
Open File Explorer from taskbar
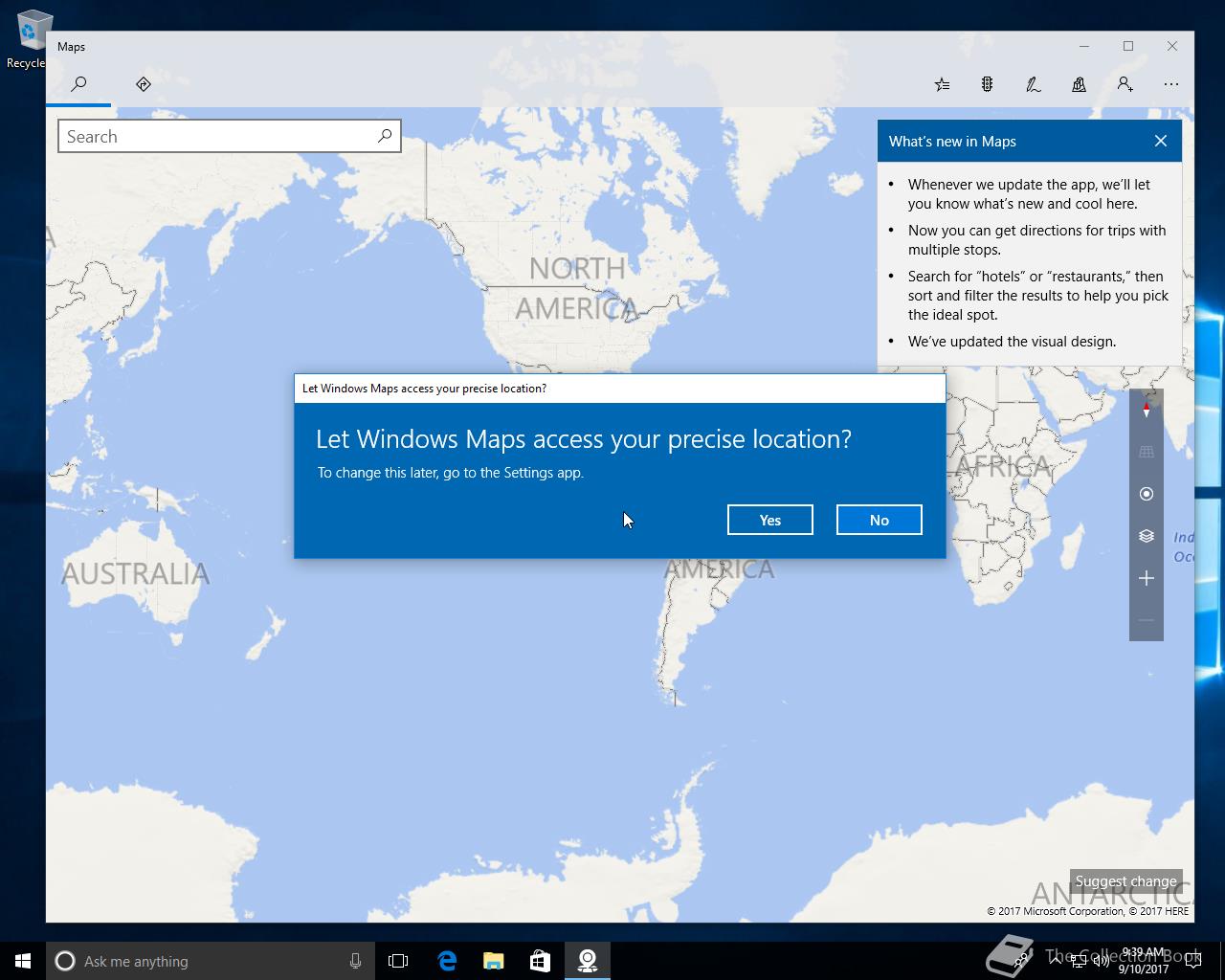pos(494,961)
